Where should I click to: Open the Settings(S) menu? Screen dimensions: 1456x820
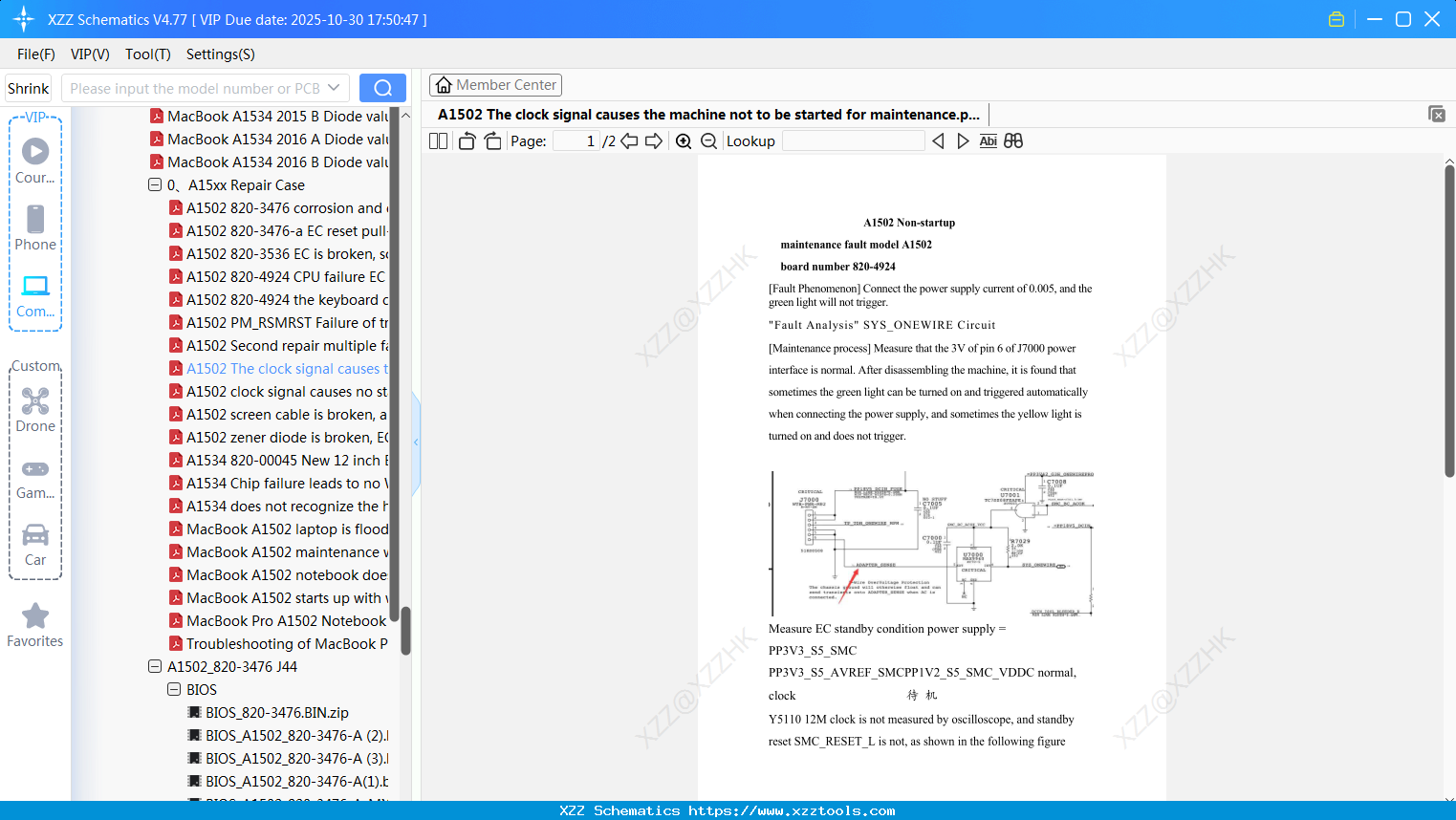click(x=221, y=54)
